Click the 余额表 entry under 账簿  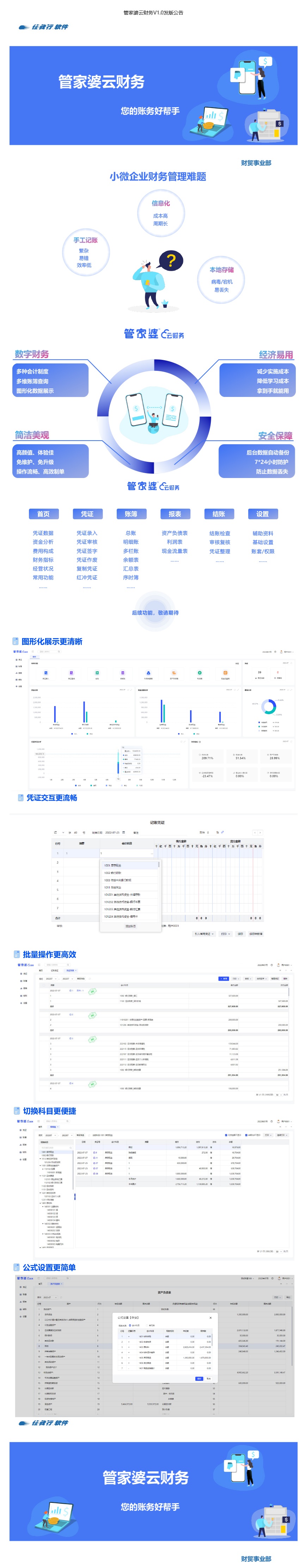[131, 560]
